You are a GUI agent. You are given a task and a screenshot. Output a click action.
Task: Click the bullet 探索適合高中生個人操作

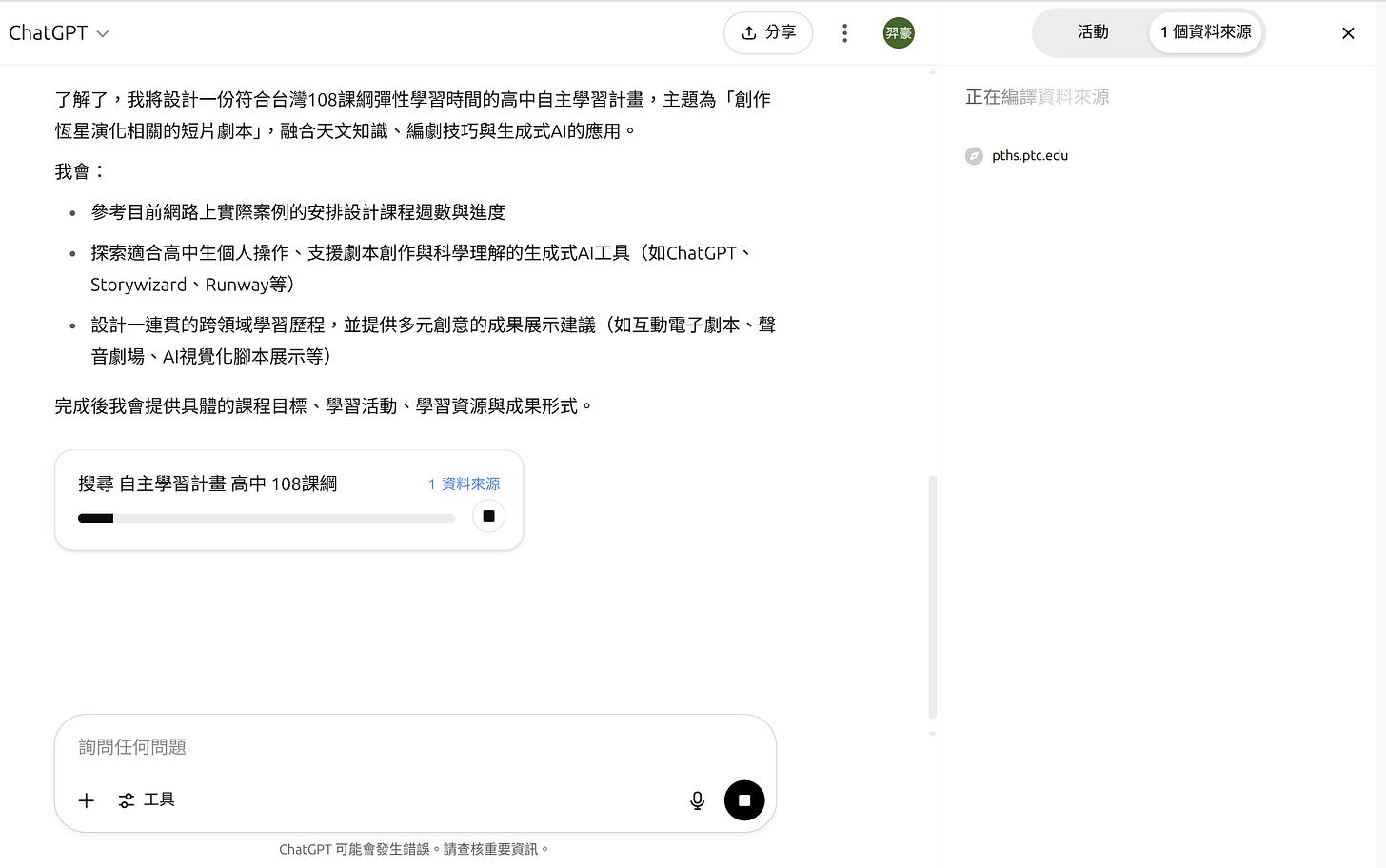point(422,268)
